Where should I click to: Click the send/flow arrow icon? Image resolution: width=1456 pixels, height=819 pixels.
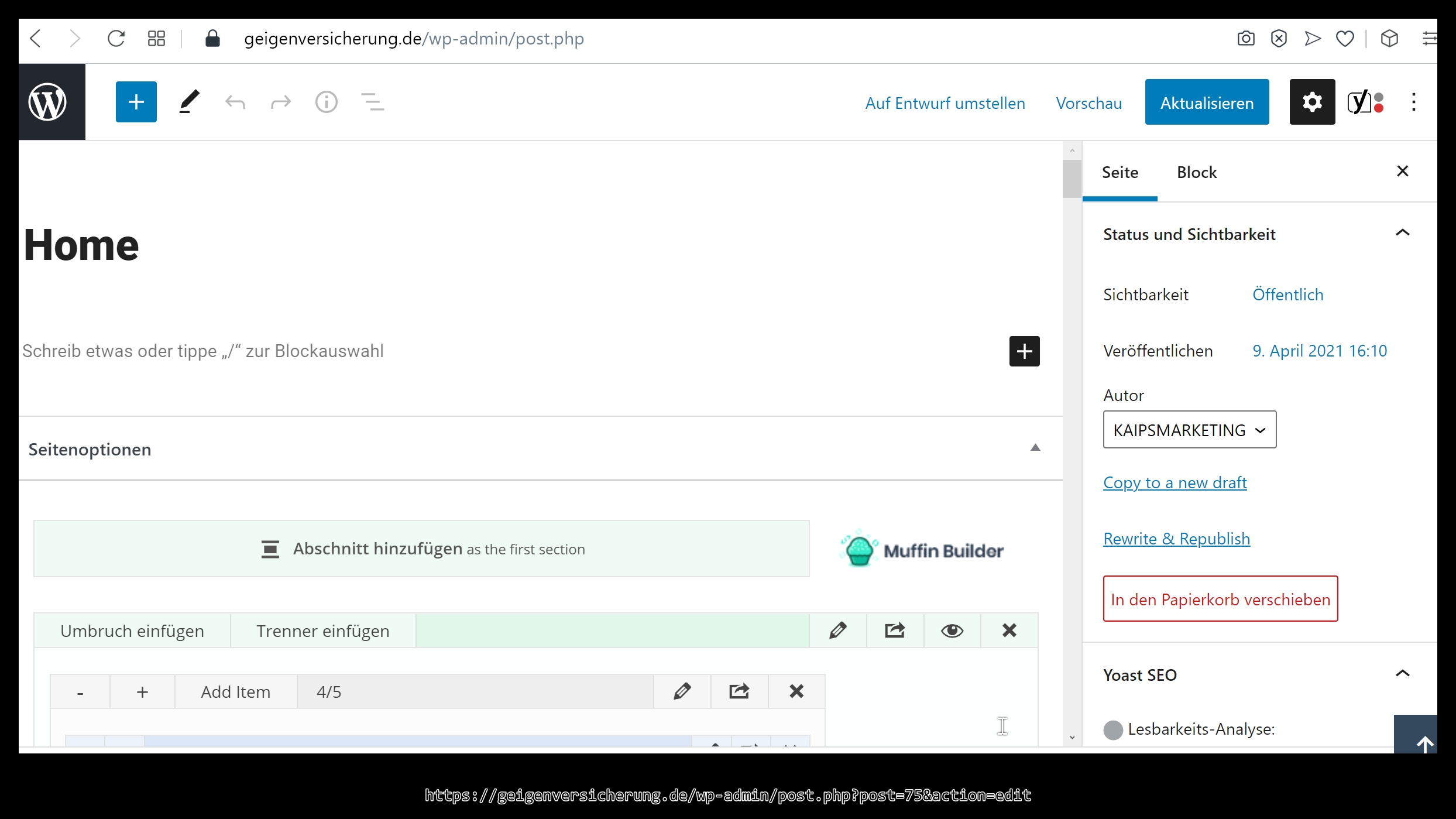click(x=1313, y=39)
